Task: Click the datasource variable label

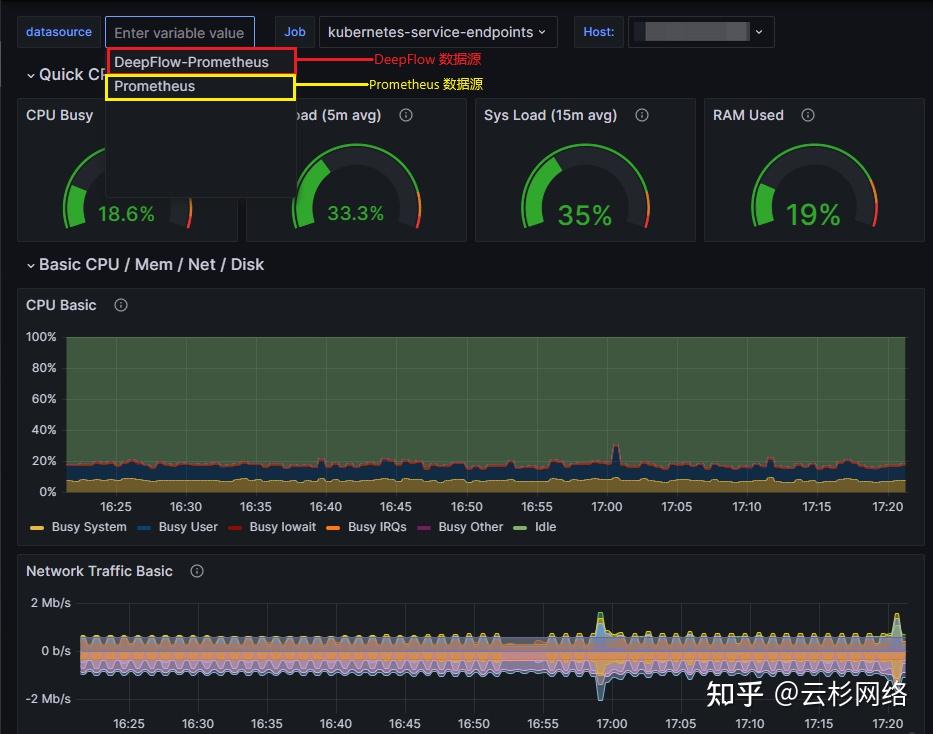Action: click(x=59, y=32)
